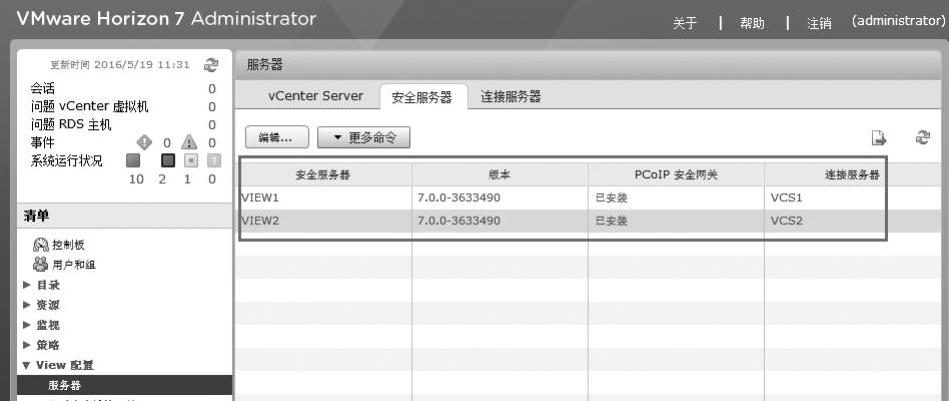Switch to the vCenter Server tab
The width and height of the screenshot is (949, 401).
[308, 96]
